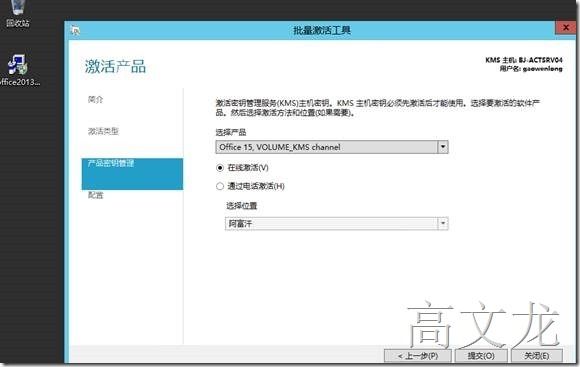Click the Office 15, VOLUME_KMS channel combo box

point(332,147)
